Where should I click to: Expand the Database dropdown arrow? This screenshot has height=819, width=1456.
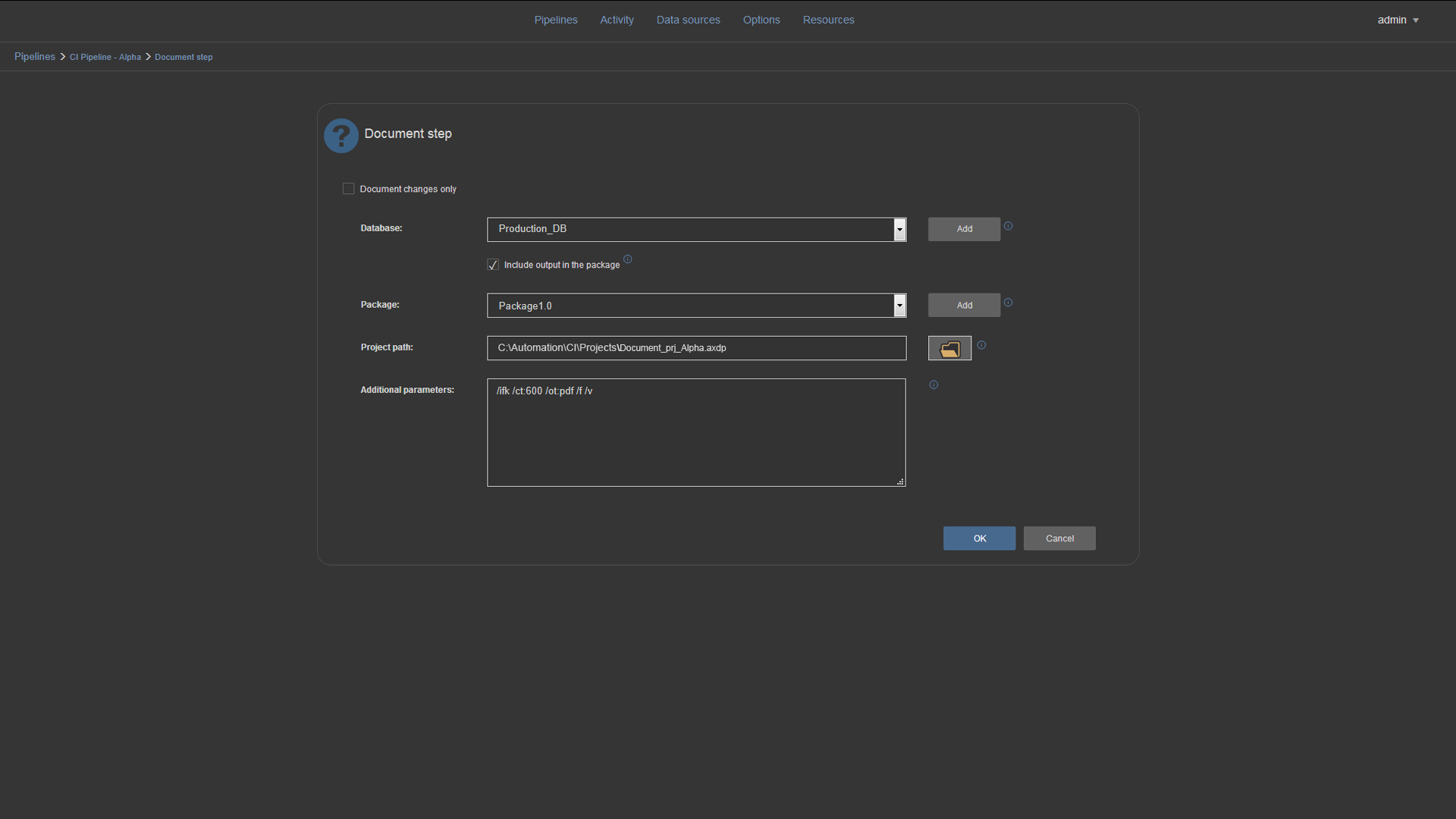tap(899, 229)
